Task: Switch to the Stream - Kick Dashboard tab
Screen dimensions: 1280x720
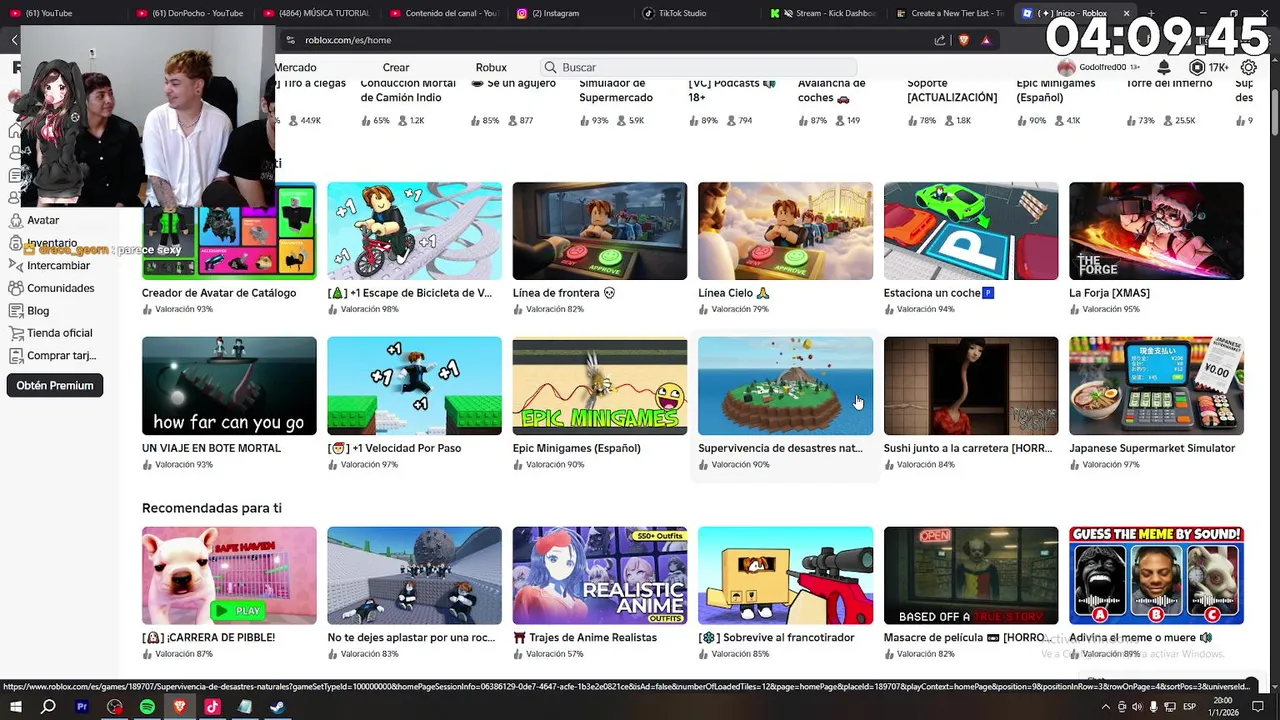Action: click(x=824, y=13)
